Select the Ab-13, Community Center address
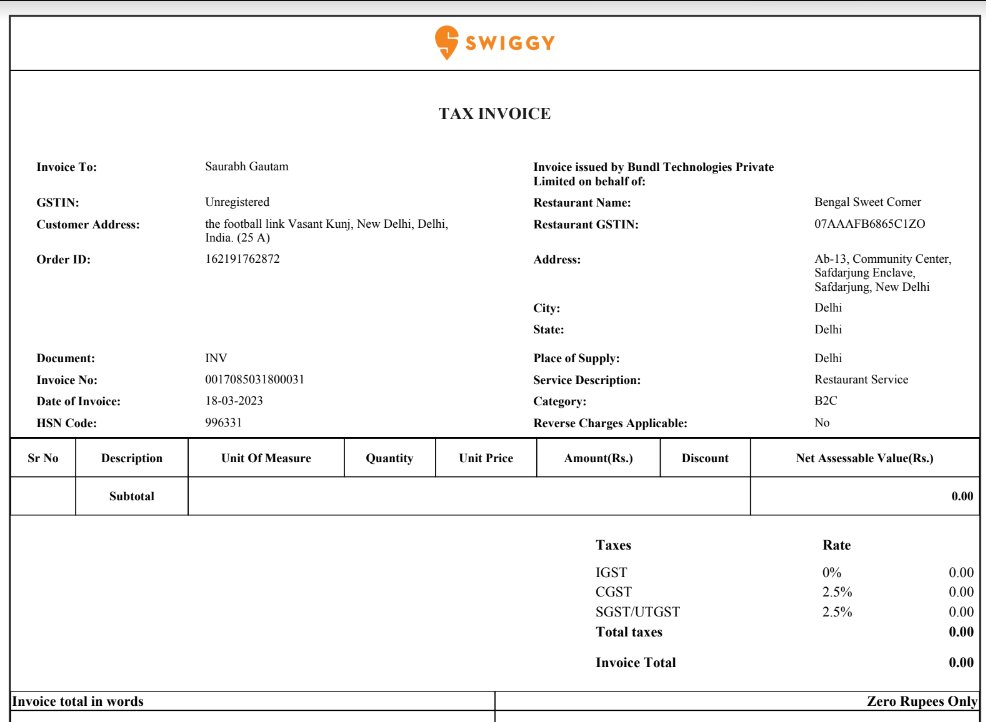Viewport: 986px width, 722px height. click(x=883, y=273)
